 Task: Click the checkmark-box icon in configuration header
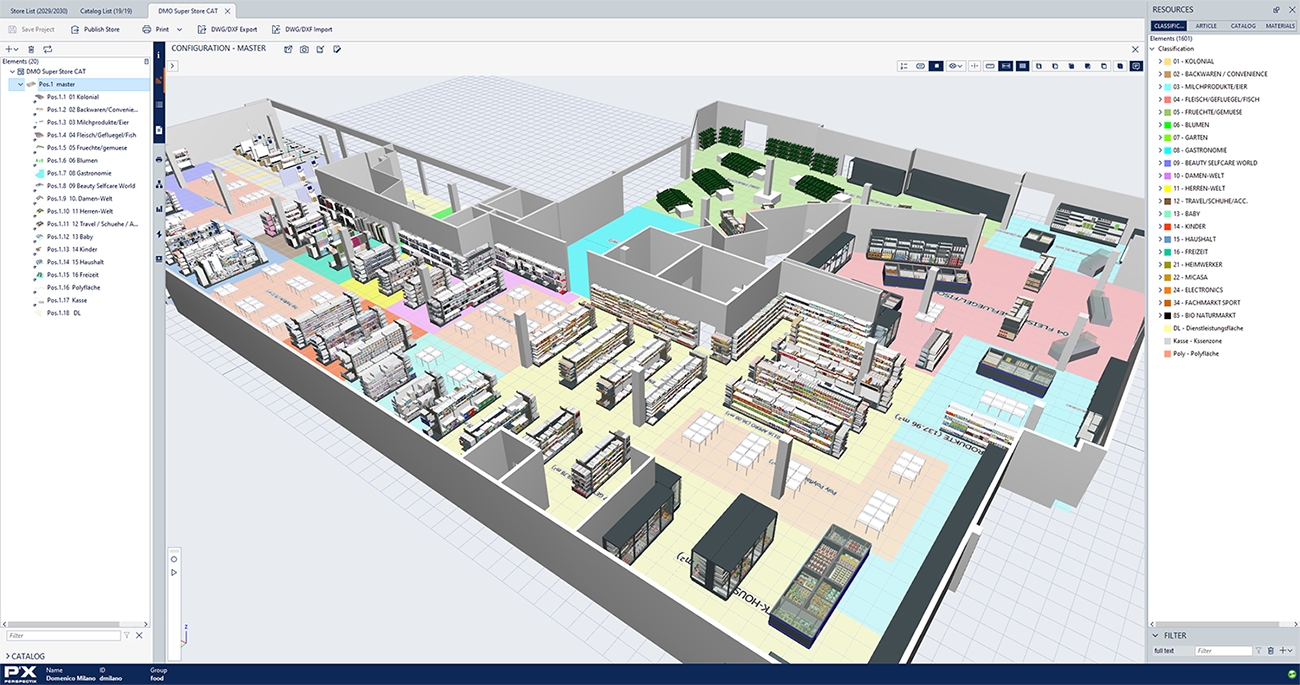pyautogui.click(x=320, y=48)
